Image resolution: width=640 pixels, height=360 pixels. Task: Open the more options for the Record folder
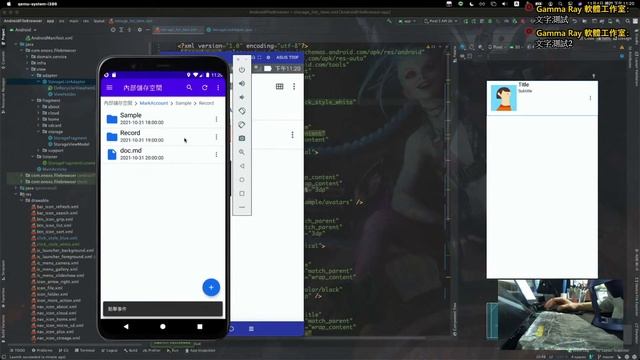click(x=216, y=137)
